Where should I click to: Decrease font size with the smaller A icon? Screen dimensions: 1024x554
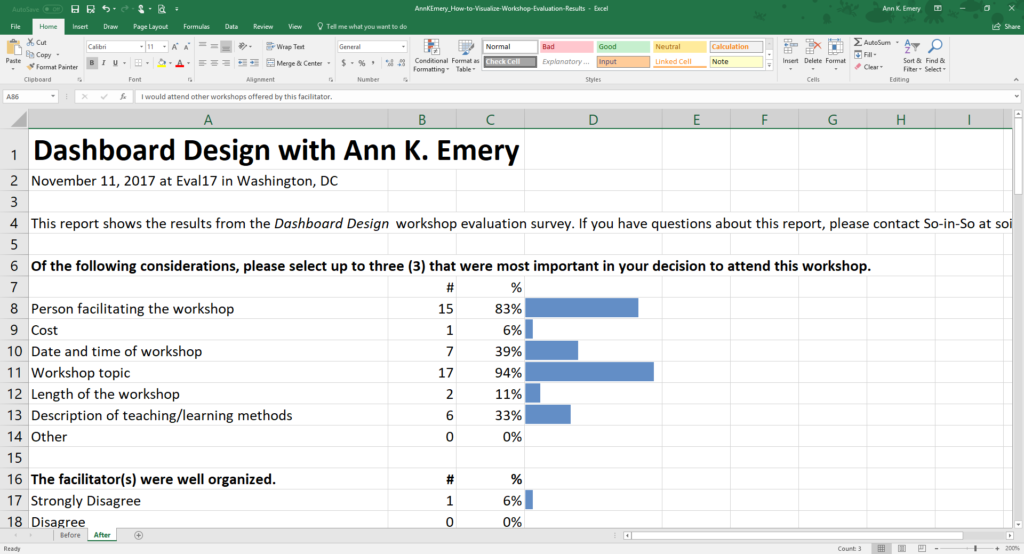187,47
